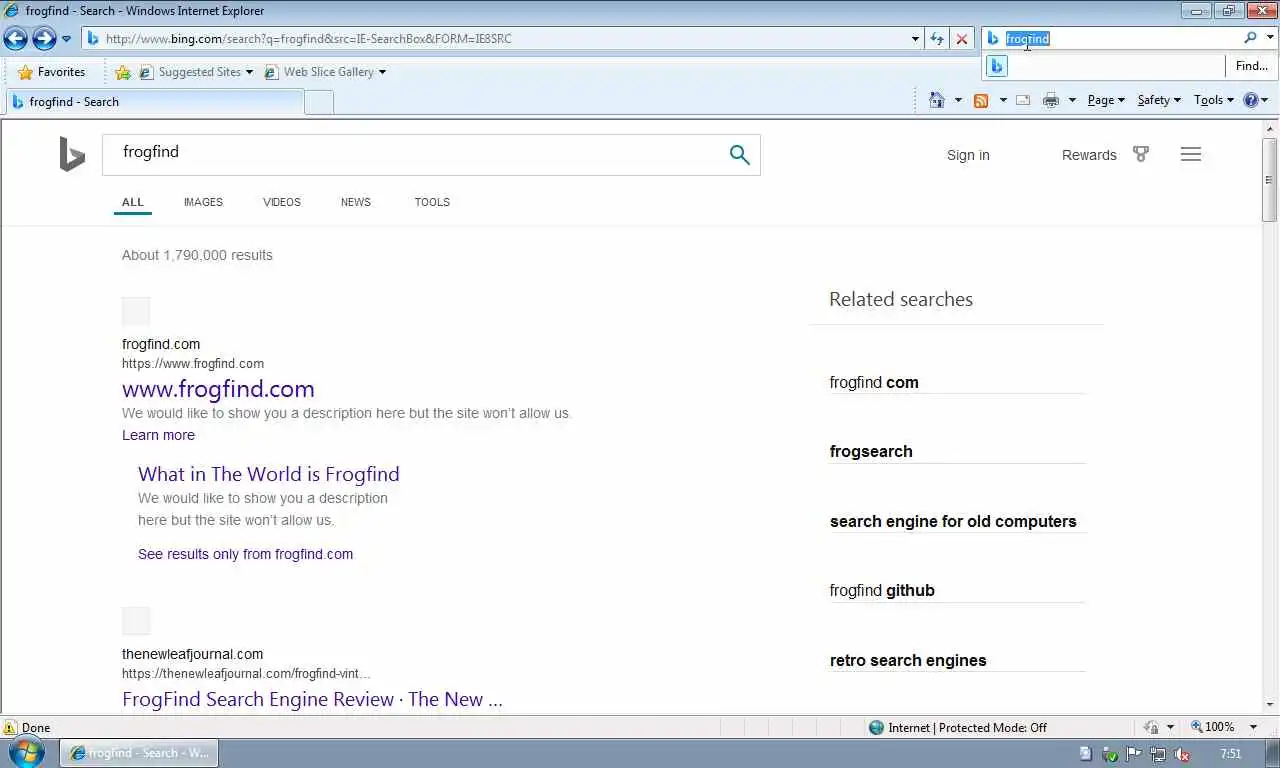This screenshot has height=768, width=1280.
Task: Click the Sign in link
Action: point(968,155)
